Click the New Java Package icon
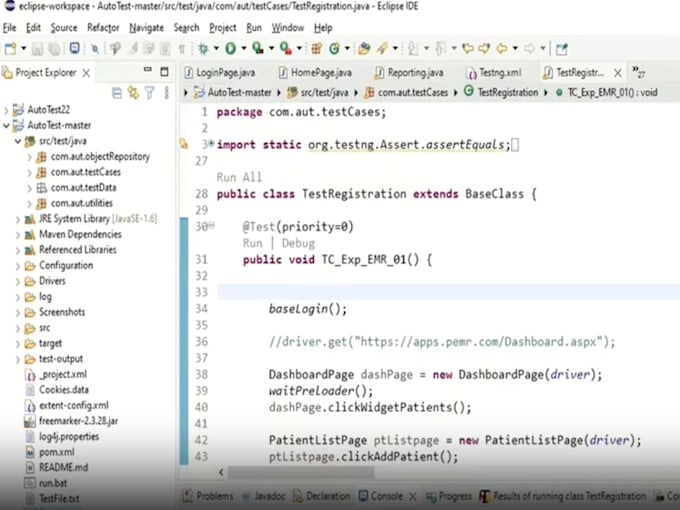This screenshot has height=510, width=680. pyautogui.click(x=317, y=49)
